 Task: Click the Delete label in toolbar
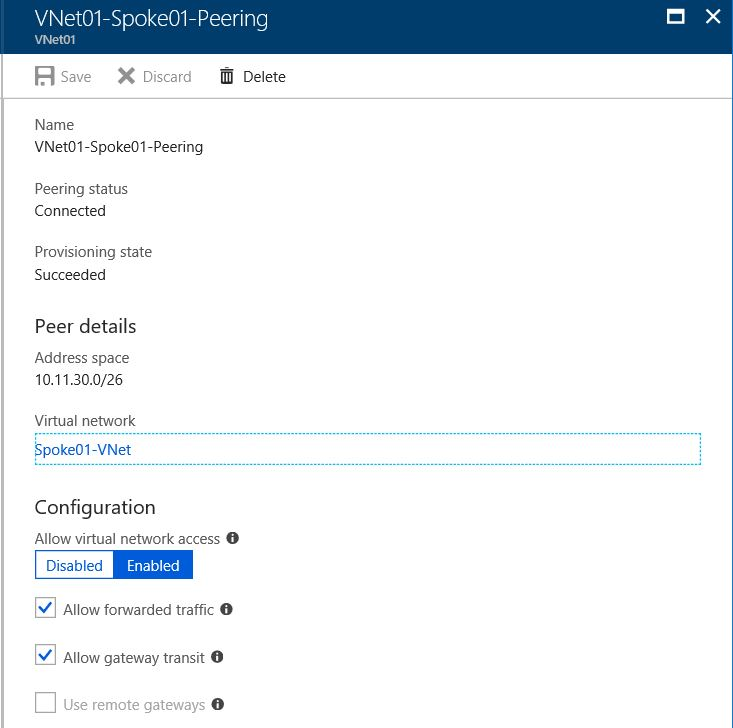click(264, 77)
